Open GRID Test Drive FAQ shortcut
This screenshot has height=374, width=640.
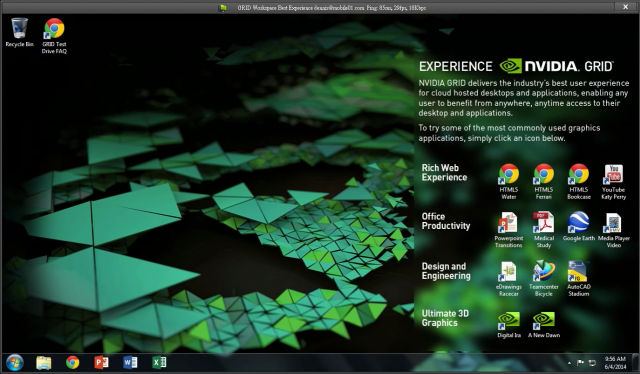(54, 36)
